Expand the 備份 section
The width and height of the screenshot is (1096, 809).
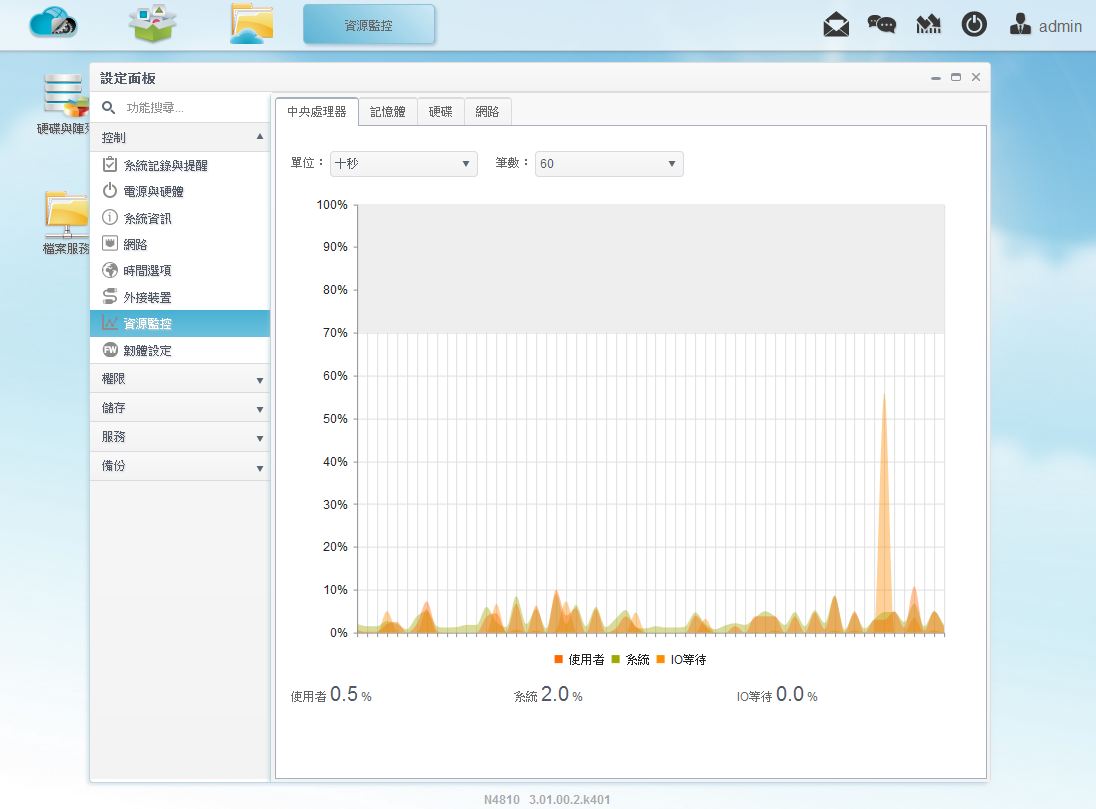pos(180,466)
